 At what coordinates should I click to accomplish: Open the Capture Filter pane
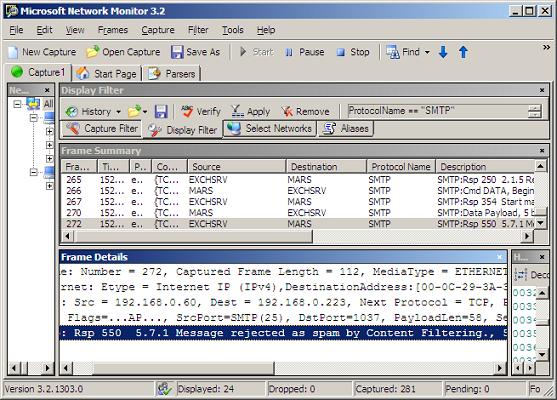click(102, 129)
